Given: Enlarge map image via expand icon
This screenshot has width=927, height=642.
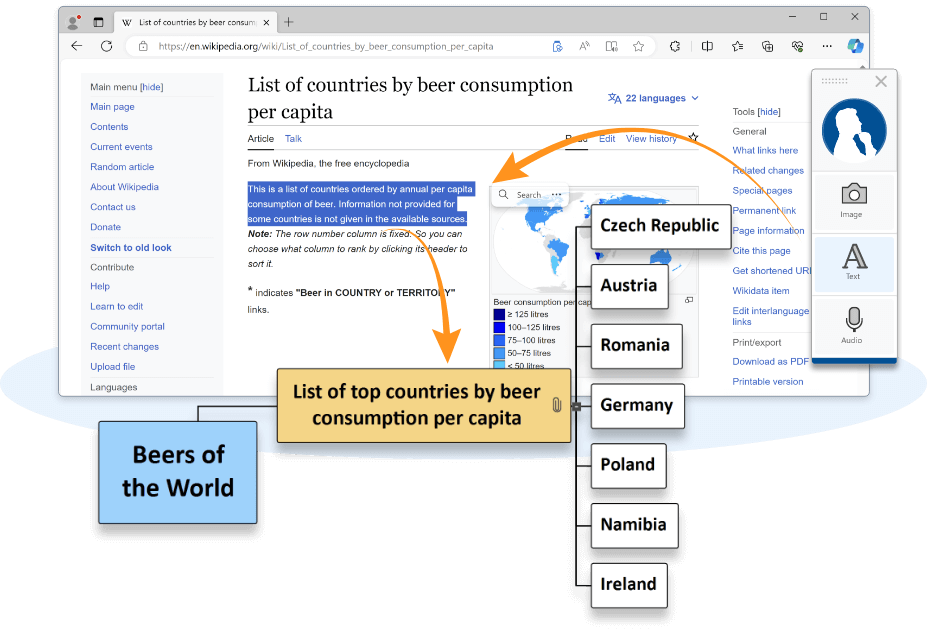Looking at the screenshot, I should pos(689,300).
